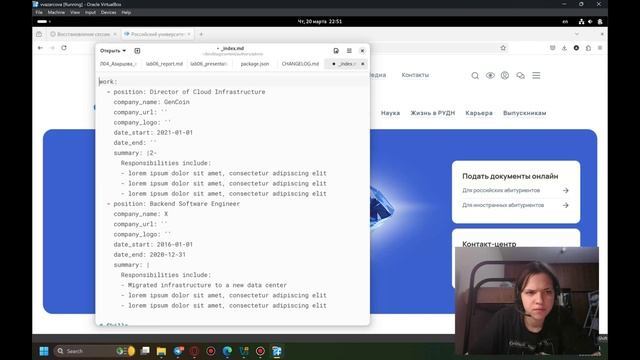
Task: Open the text editor hamburger menu
Action: (x=349, y=51)
